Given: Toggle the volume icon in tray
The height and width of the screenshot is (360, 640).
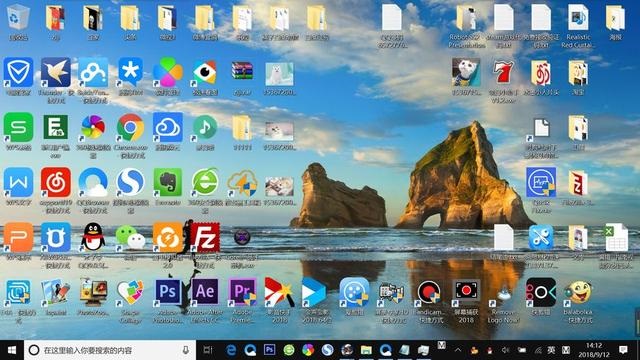Looking at the screenshot, I should click(x=506, y=350).
